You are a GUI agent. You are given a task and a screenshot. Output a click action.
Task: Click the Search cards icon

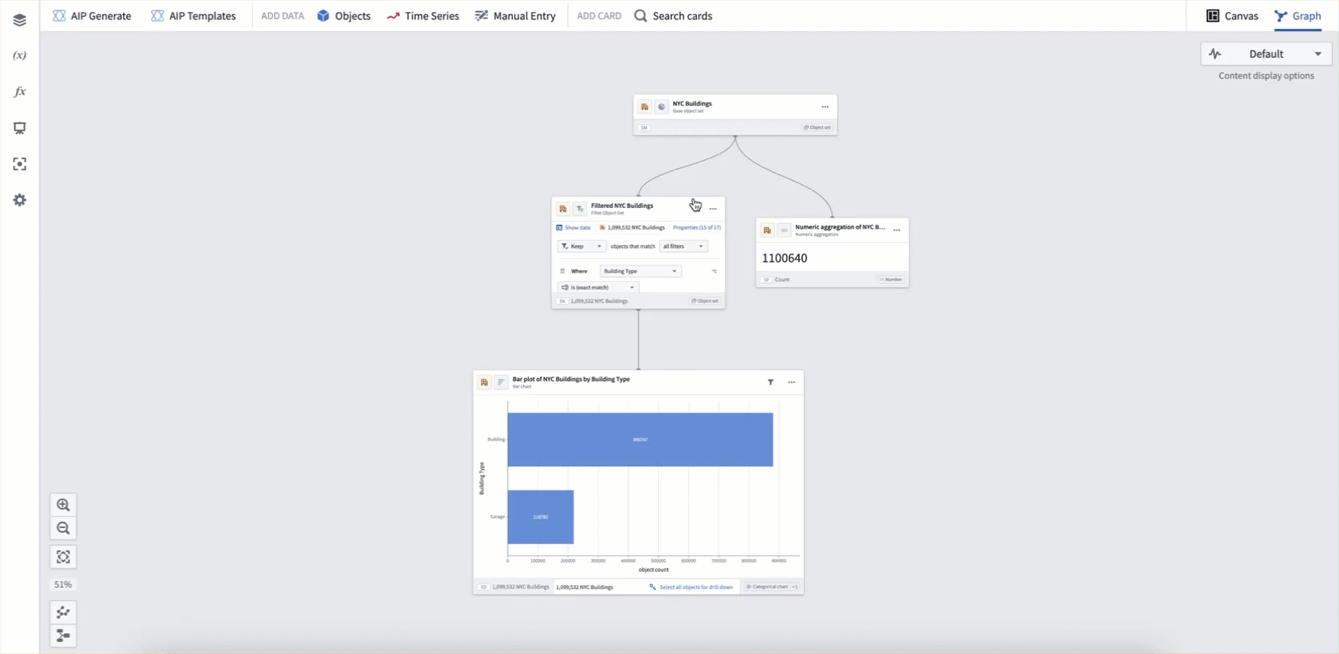tap(641, 15)
